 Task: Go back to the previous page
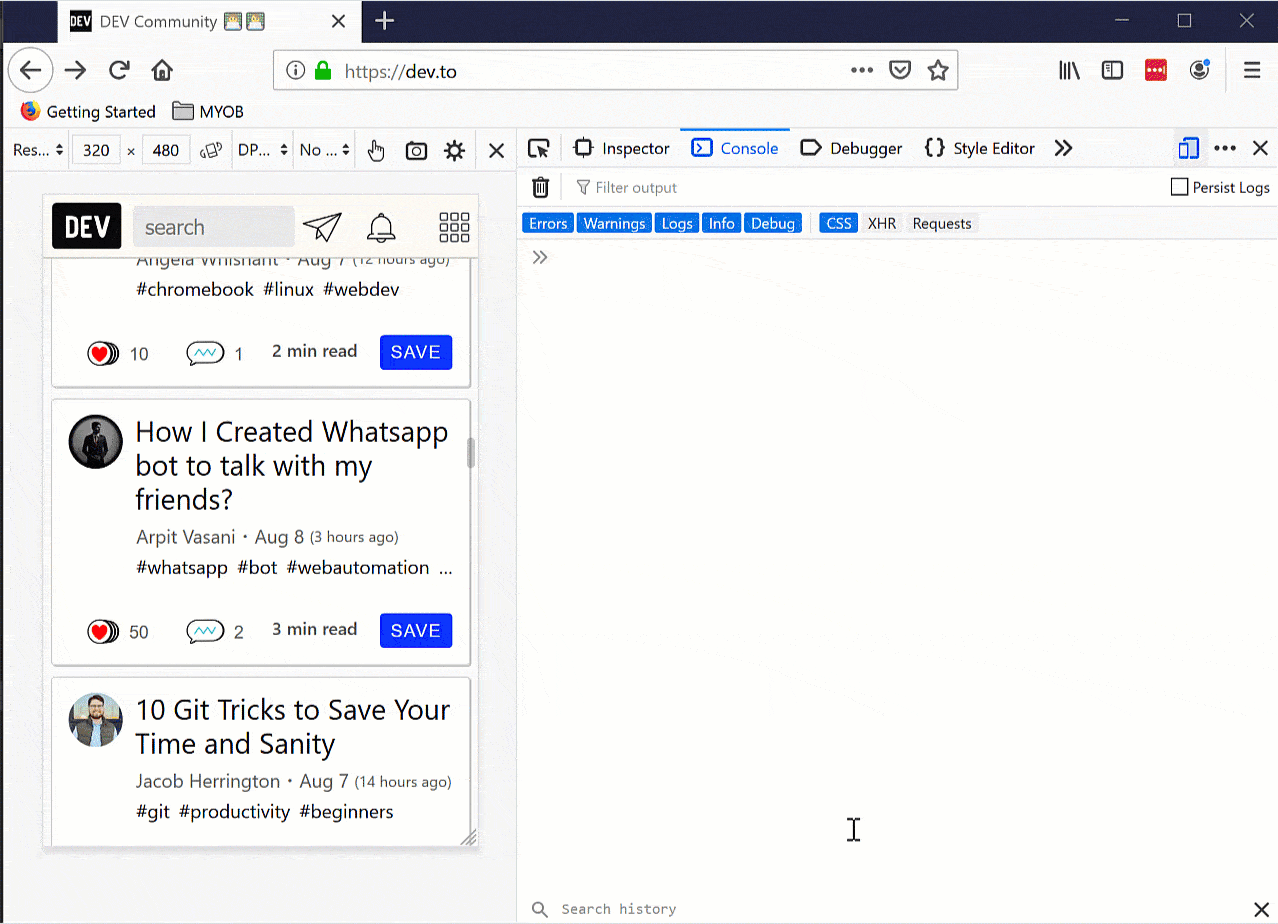(31, 70)
